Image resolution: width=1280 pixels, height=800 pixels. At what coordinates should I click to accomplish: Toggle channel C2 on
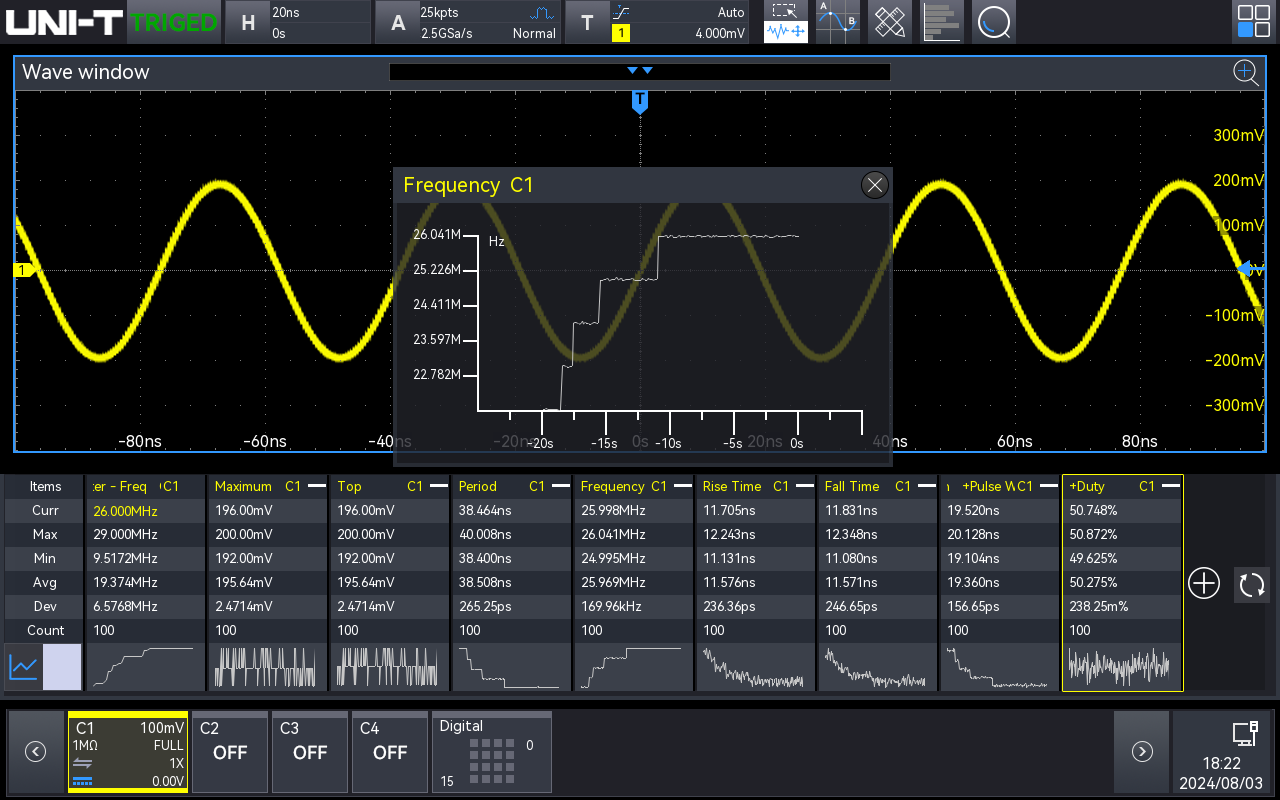point(230,751)
